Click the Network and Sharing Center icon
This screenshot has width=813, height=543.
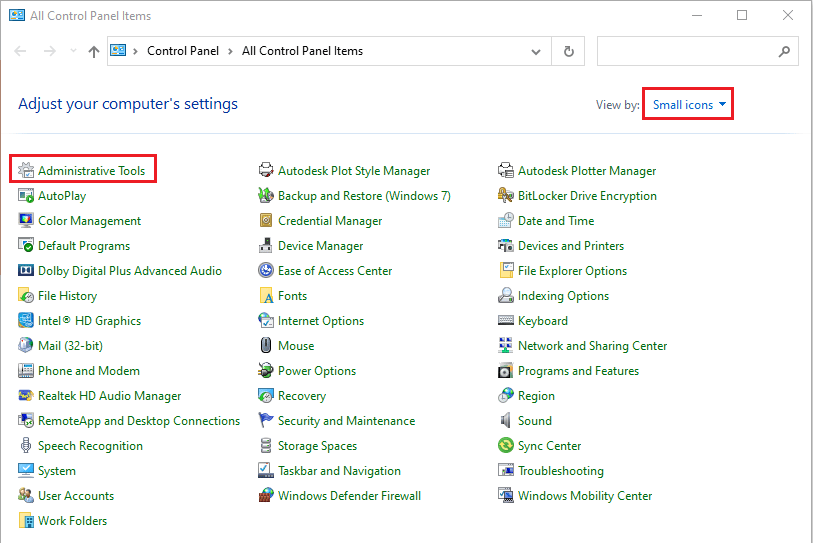pos(506,345)
